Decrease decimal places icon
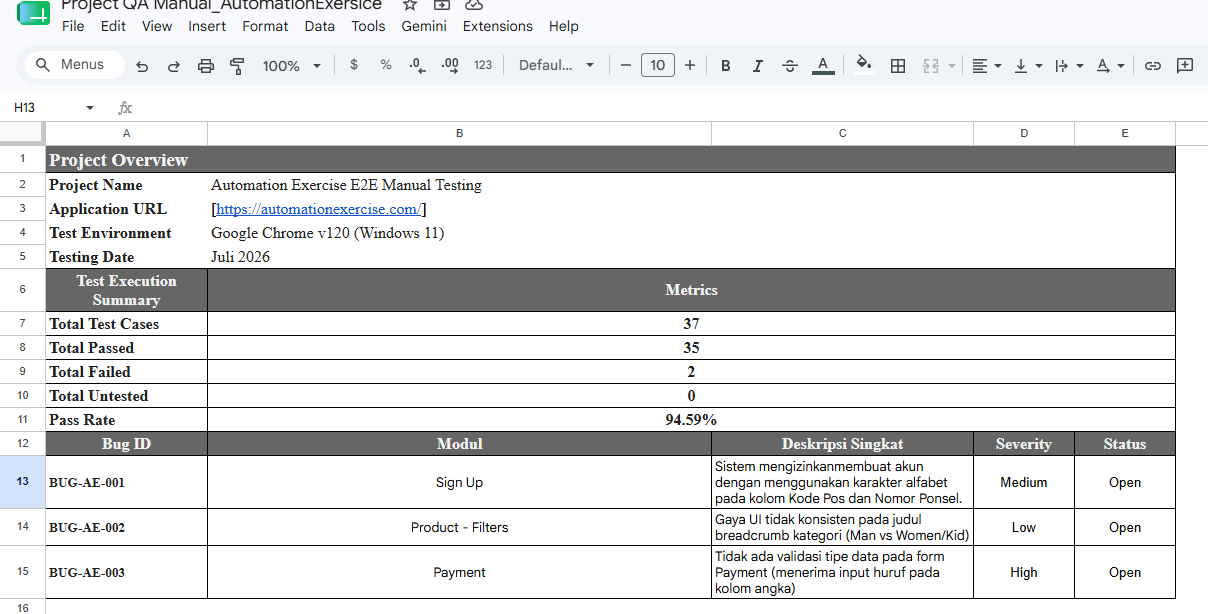1208x614 pixels. tap(418, 65)
